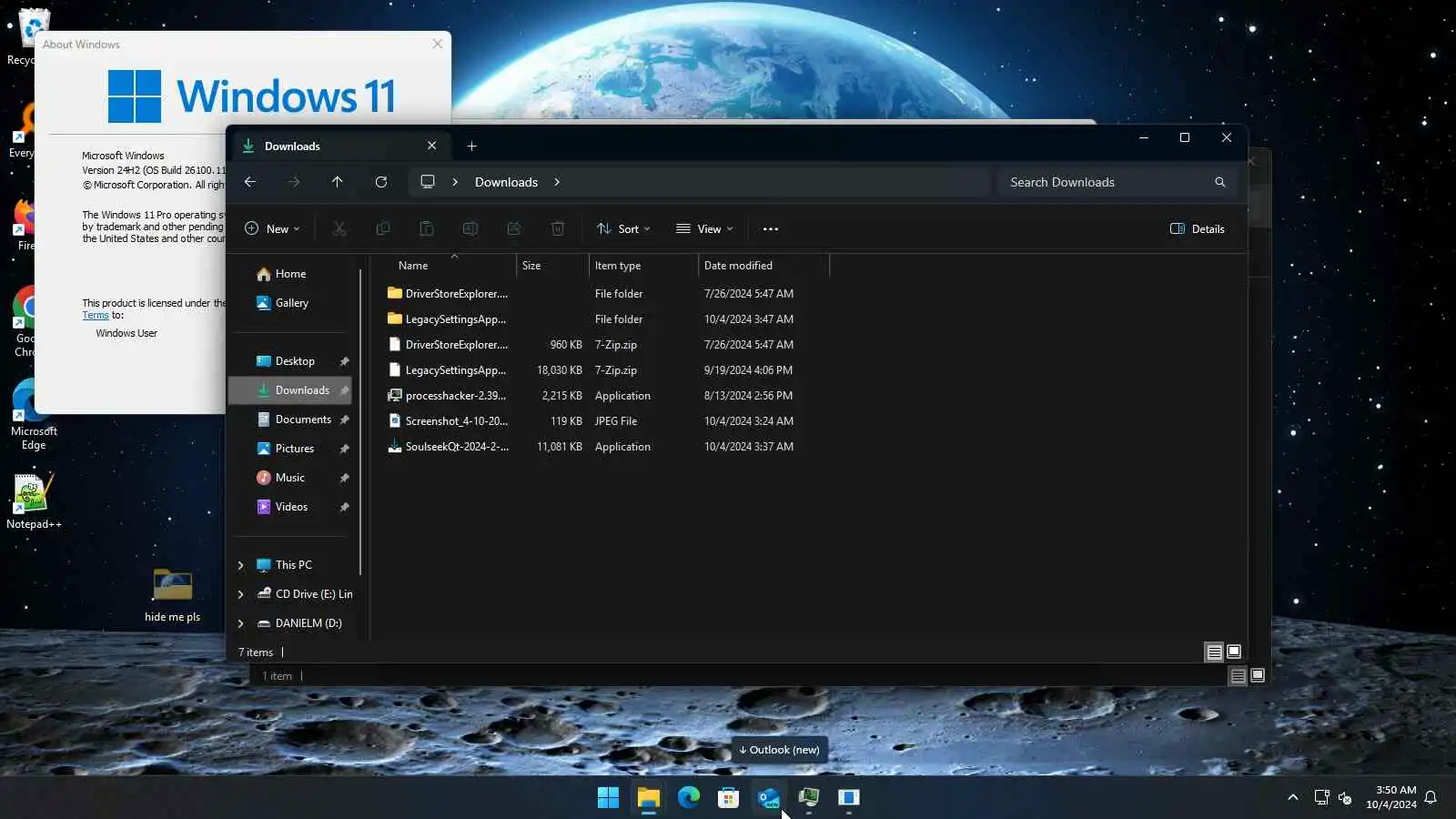This screenshot has width=1456, height=819.
Task: Open File Explorer from the taskbar
Action: pyautogui.click(x=648, y=798)
